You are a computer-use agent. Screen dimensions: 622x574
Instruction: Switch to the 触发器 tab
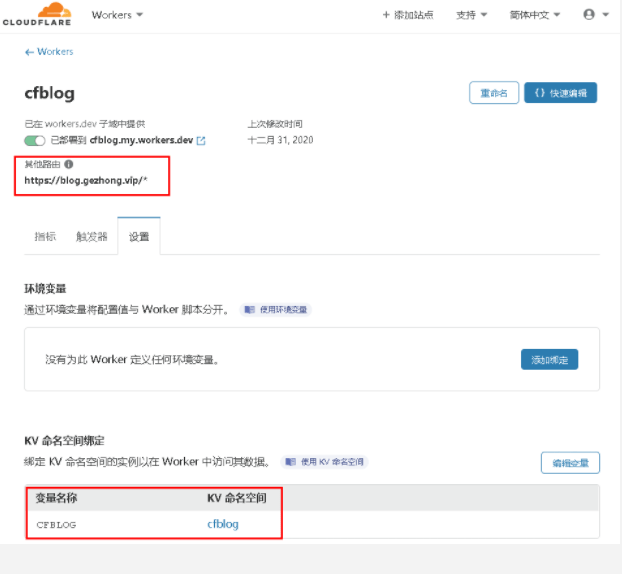(x=91, y=237)
